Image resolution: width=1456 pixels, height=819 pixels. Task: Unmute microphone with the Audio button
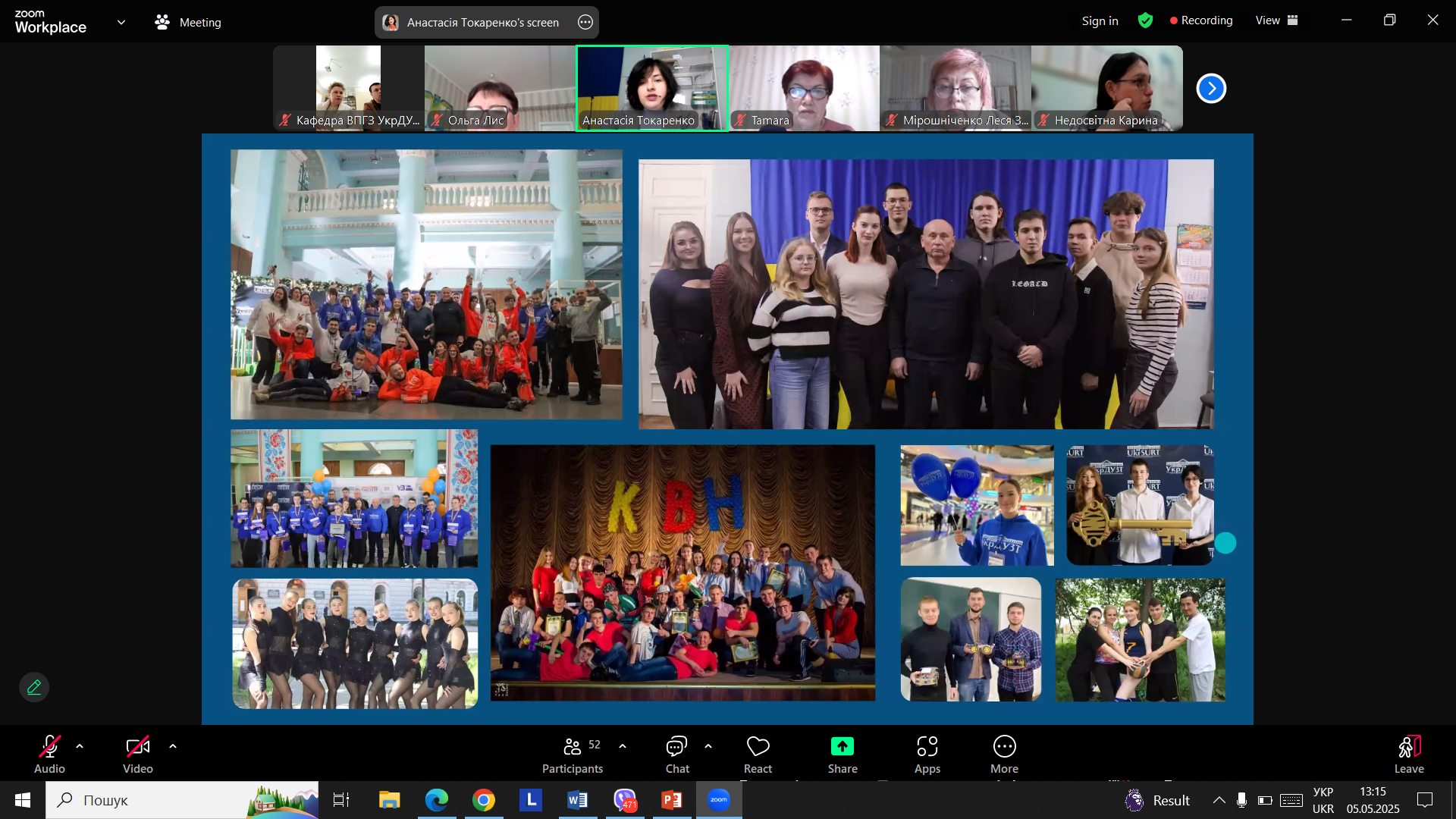[49, 755]
